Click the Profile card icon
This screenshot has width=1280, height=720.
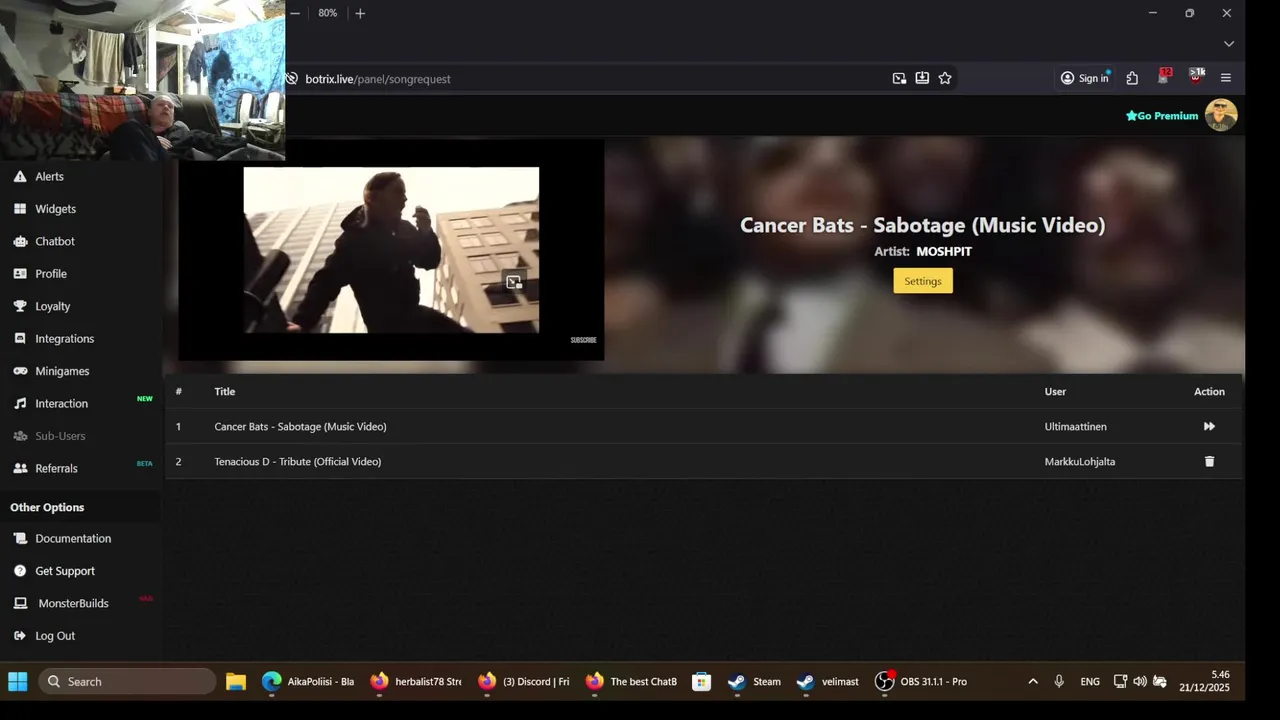[20, 274]
